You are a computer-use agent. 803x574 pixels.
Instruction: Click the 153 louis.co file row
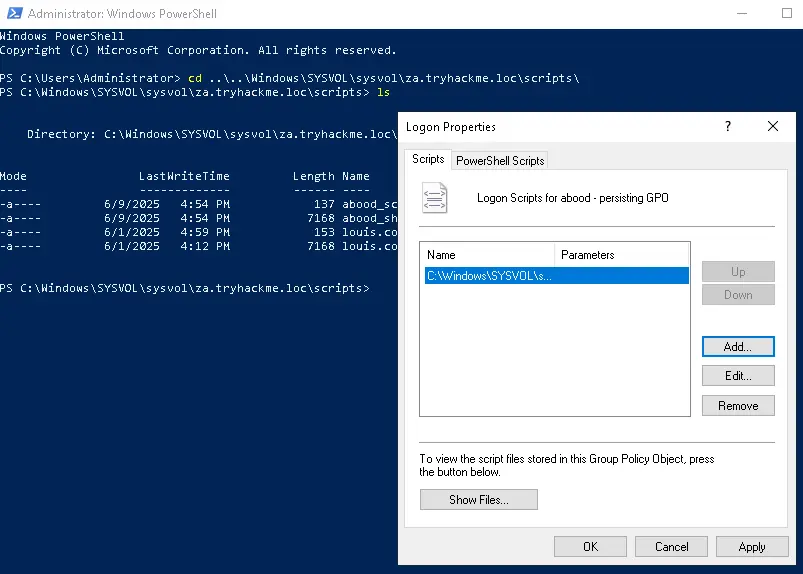click(x=199, y=232)
